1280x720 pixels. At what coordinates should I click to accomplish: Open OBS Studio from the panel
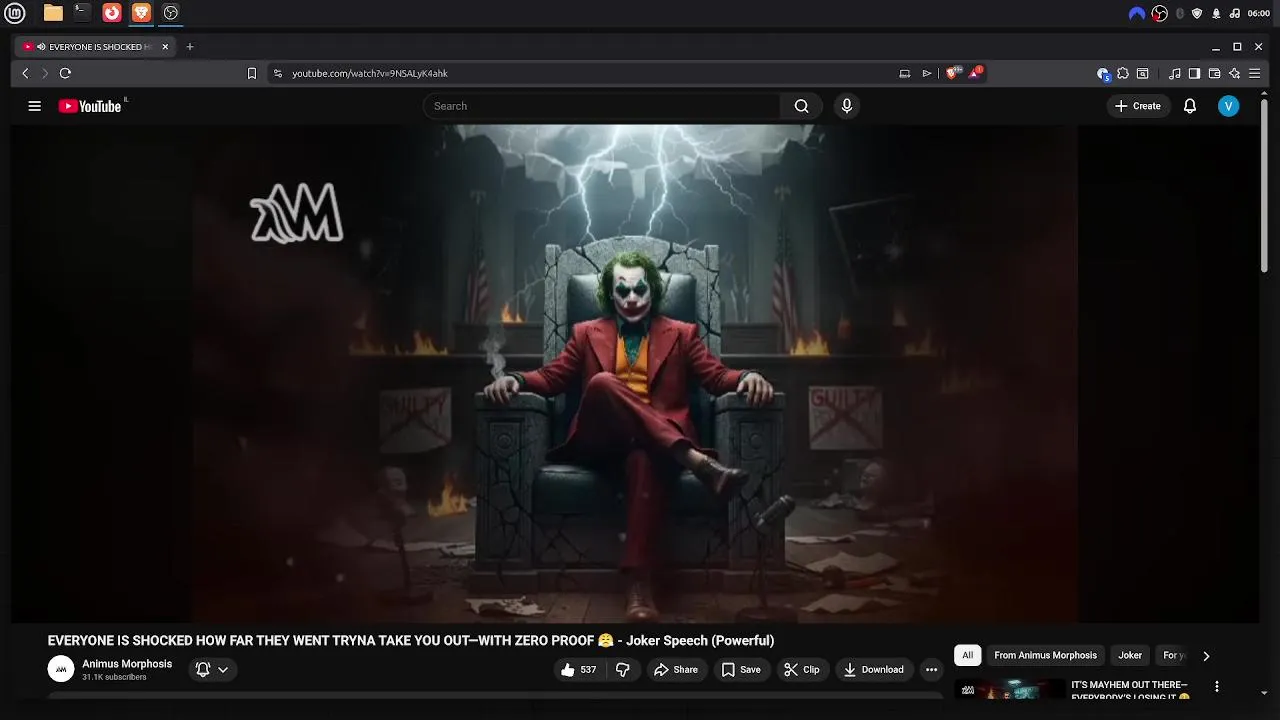171,13
